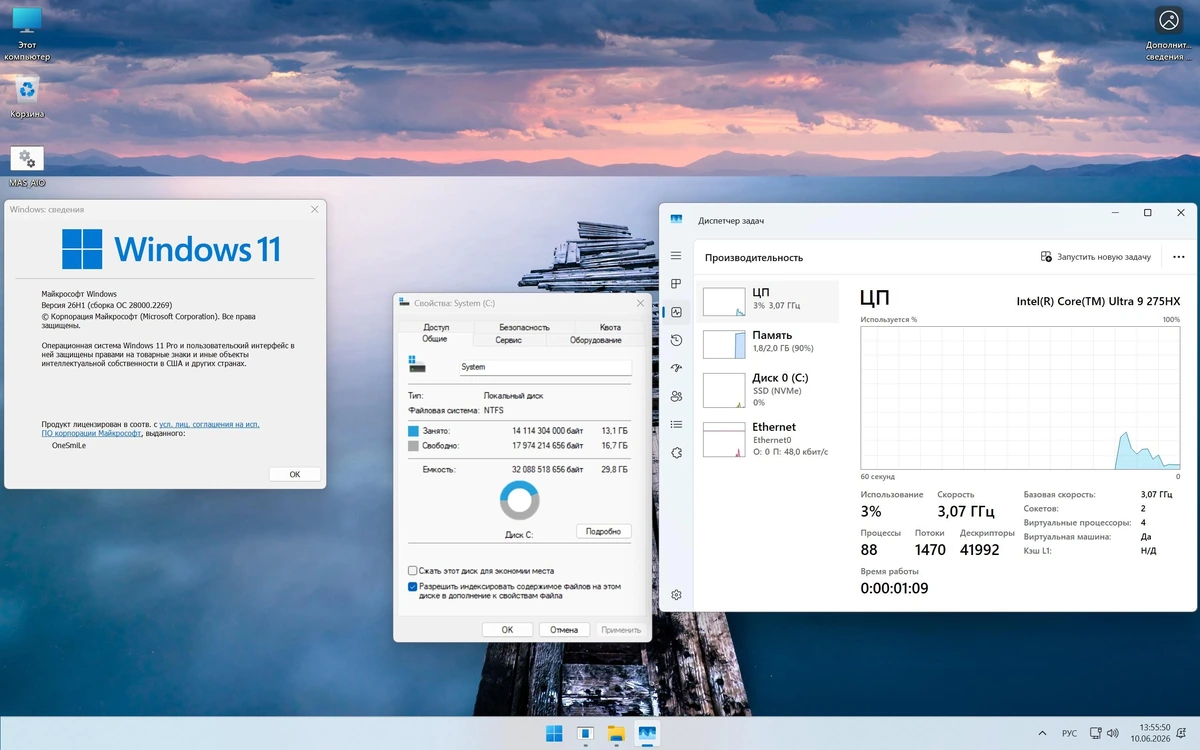The height and width of the screenshot is (750, 1200).
Task: Open the App history icon in Task Manager
Action: 676,340
